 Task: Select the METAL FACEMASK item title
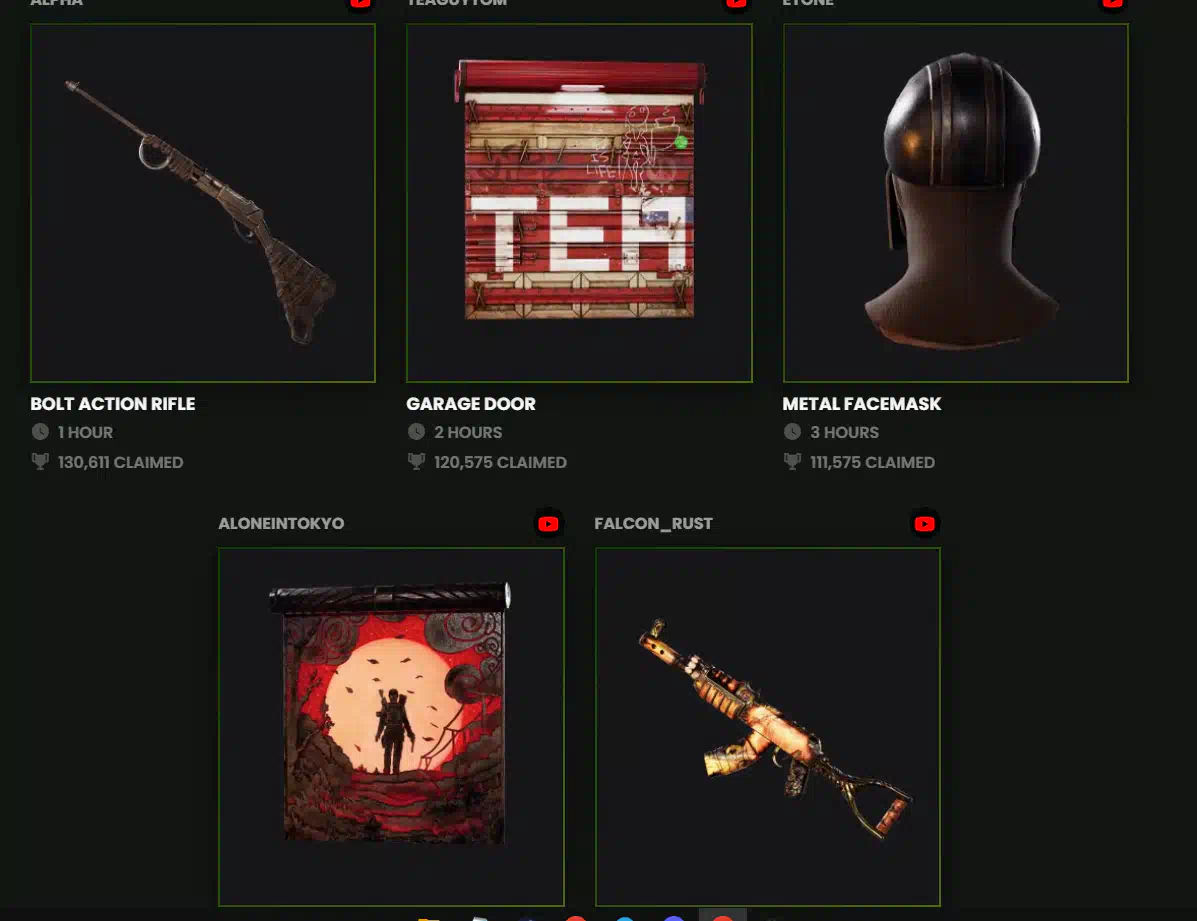click(x=862, y=403)
